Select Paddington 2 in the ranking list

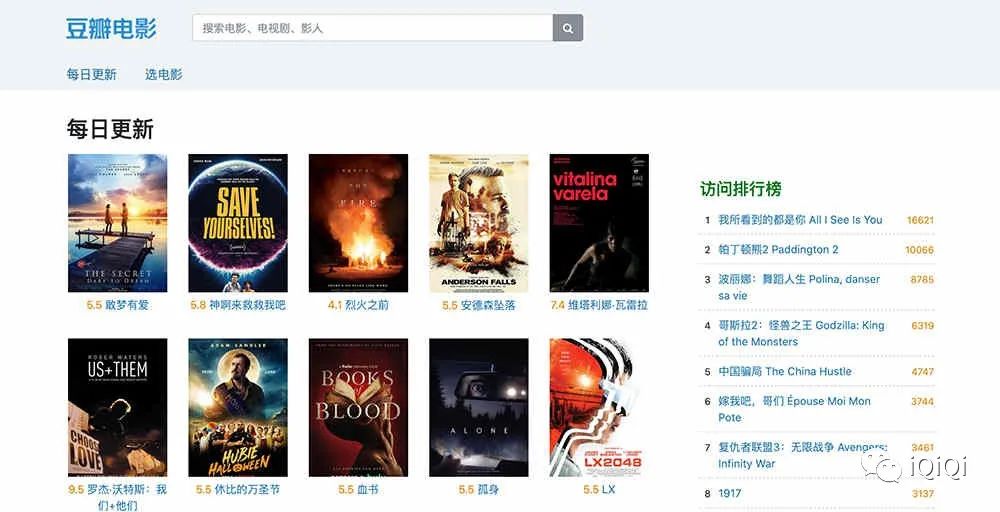tap(778, 250)
